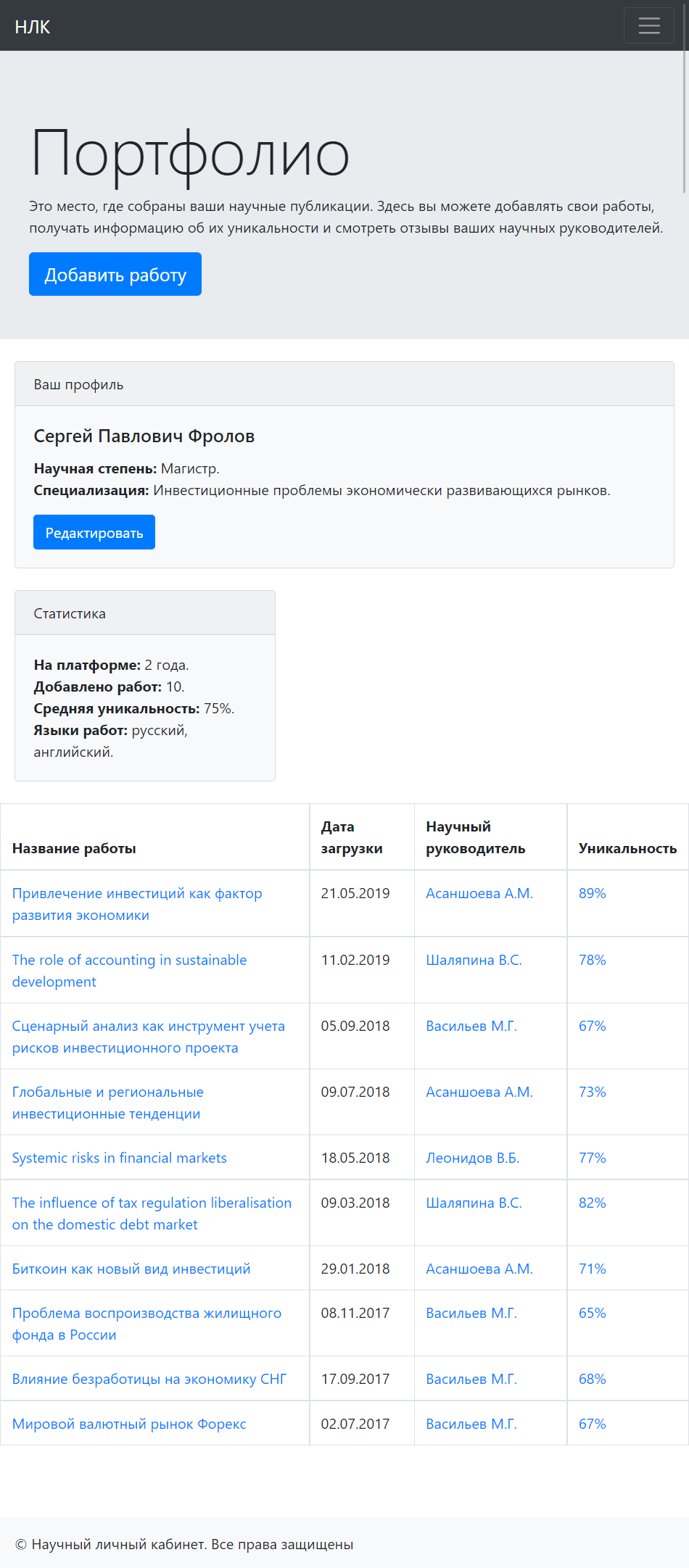Click the Добавить работу button
Viewport: 689px width, 1568px height.
coord(115,274)
